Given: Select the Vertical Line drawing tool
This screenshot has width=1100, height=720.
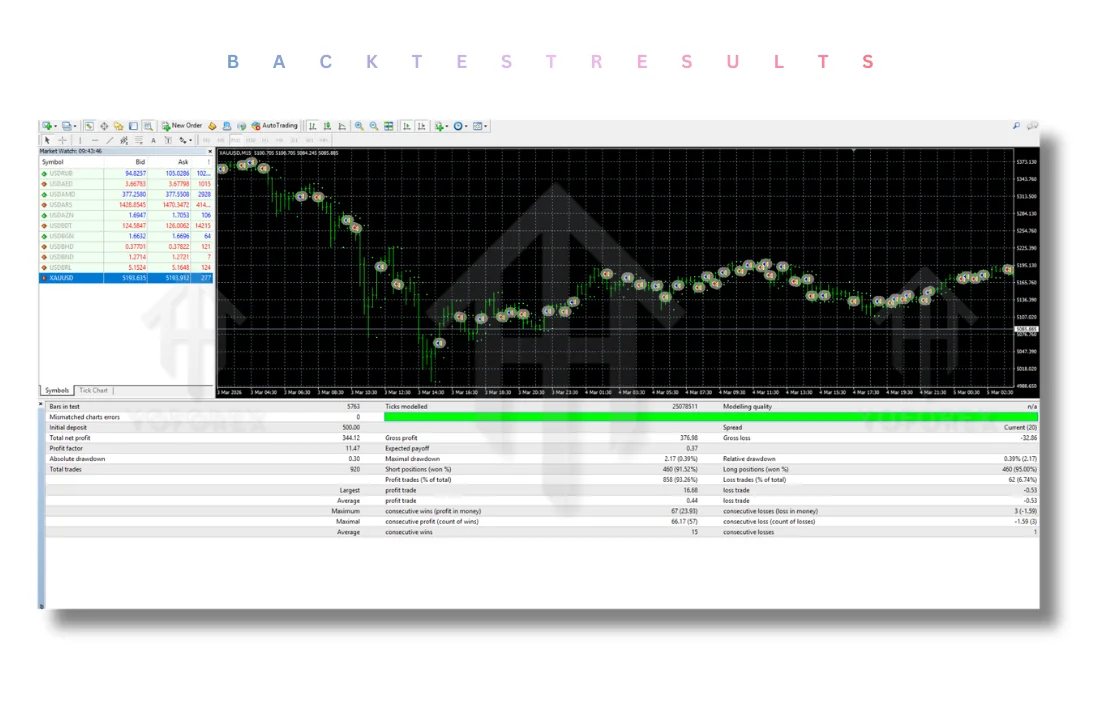Looking at the screenshot, I should 80,140.
